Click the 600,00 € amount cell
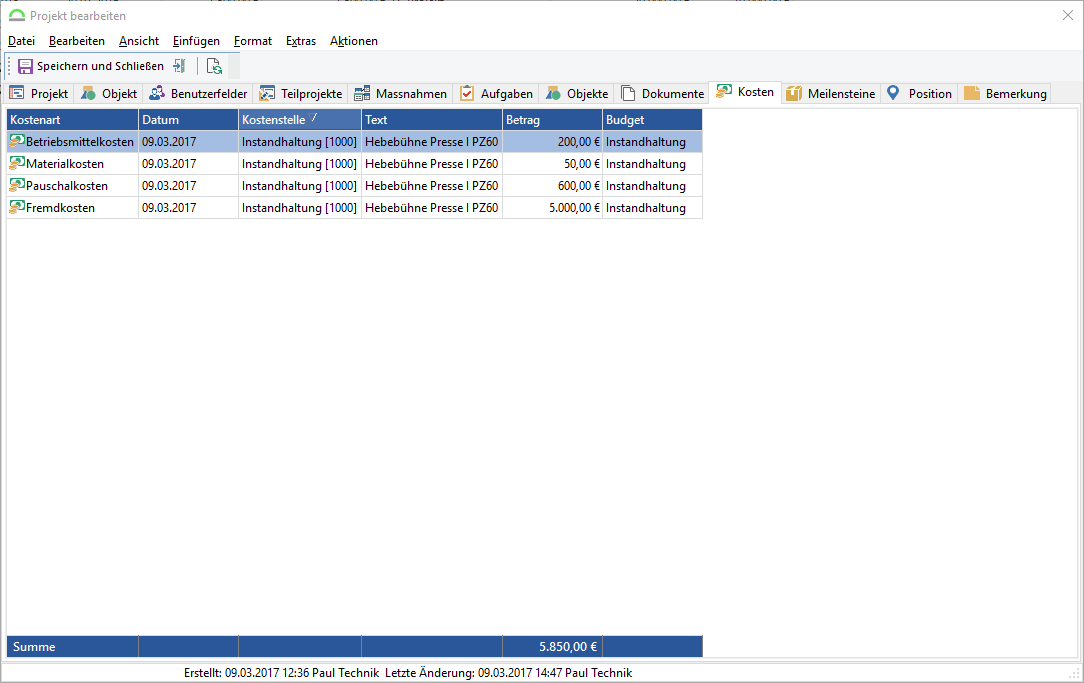 552,186
